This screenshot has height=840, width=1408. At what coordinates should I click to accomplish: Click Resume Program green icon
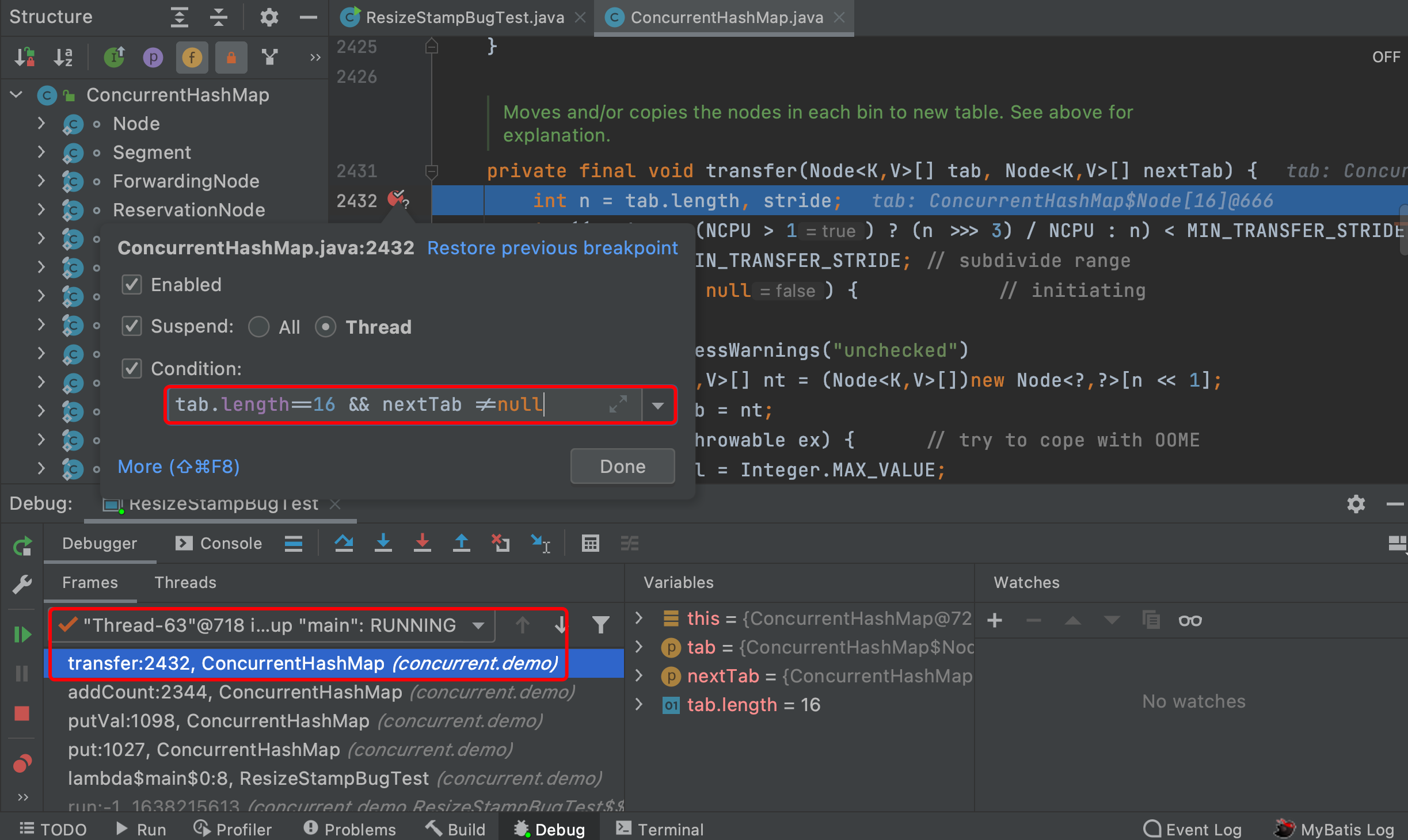click(22, 635)
